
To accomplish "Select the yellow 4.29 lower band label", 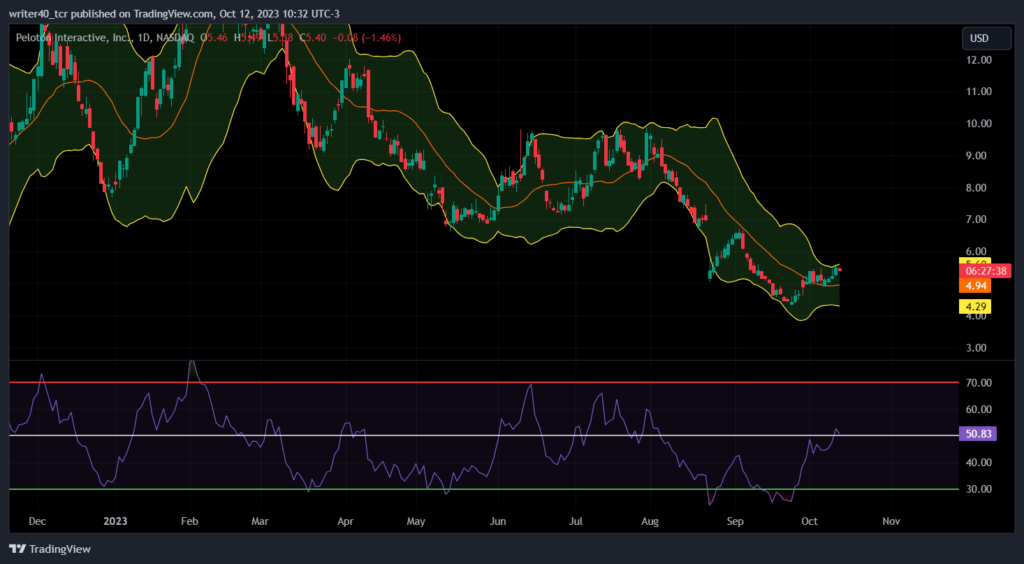I will 974,306.
